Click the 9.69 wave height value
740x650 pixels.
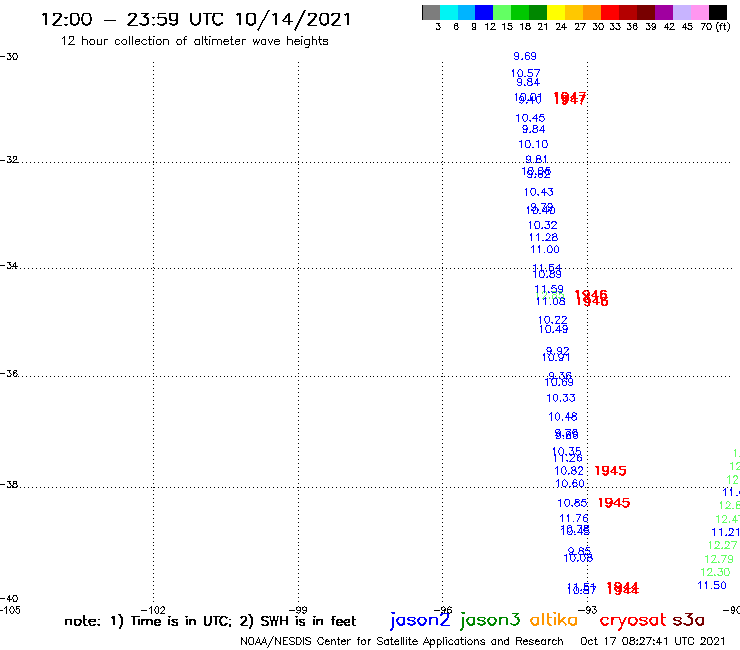click(x=525, y=56)
